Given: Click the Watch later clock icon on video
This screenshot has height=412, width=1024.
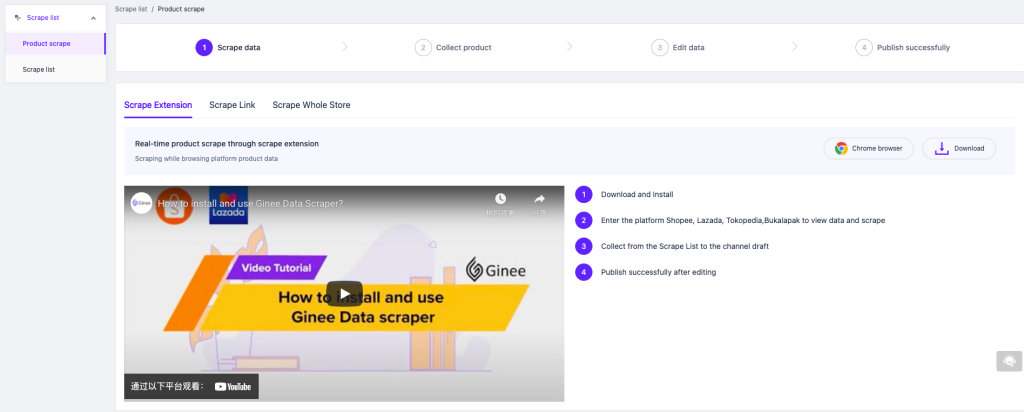Looking at the screenshot, I should point(500,198).
